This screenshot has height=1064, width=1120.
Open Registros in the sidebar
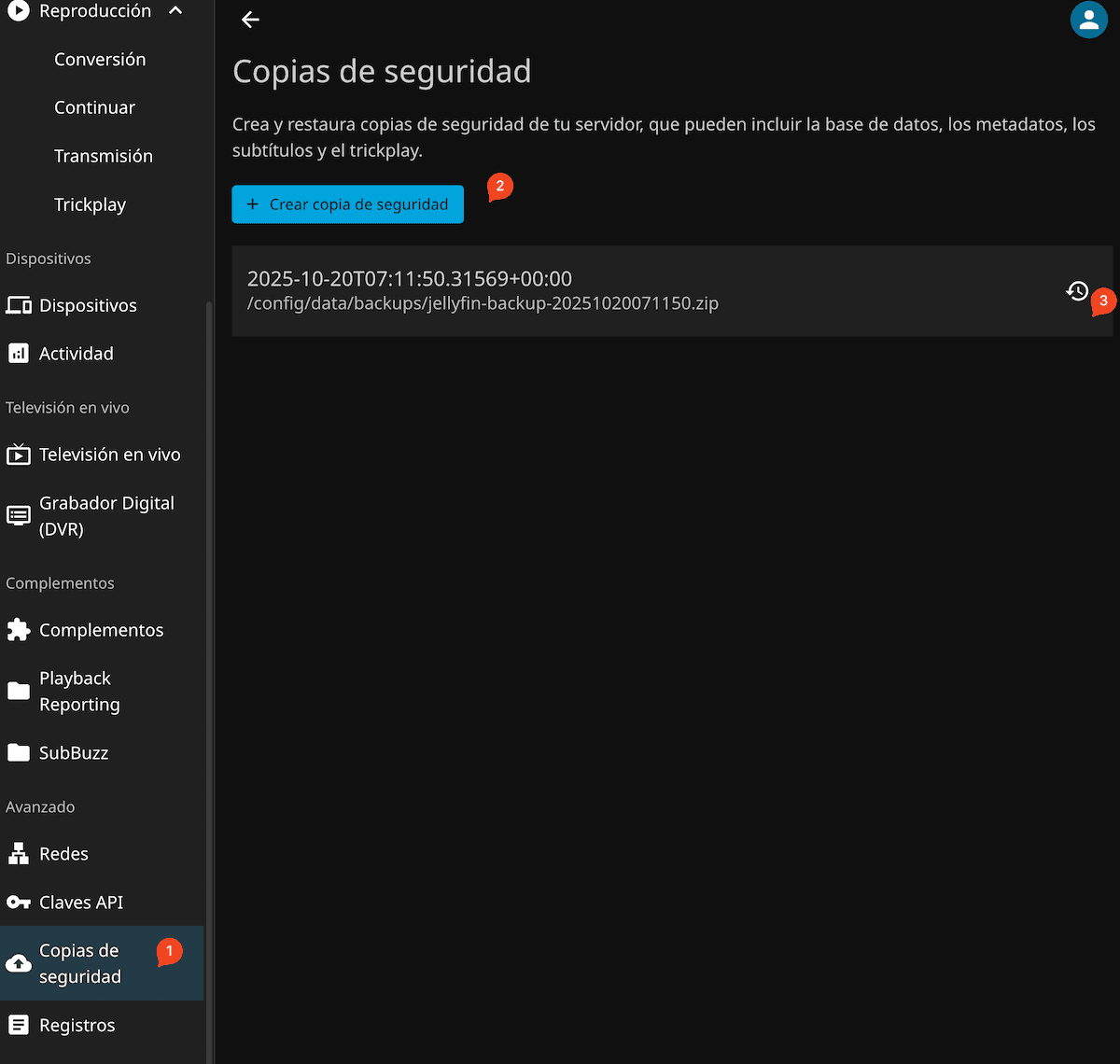coord(77,1025)
